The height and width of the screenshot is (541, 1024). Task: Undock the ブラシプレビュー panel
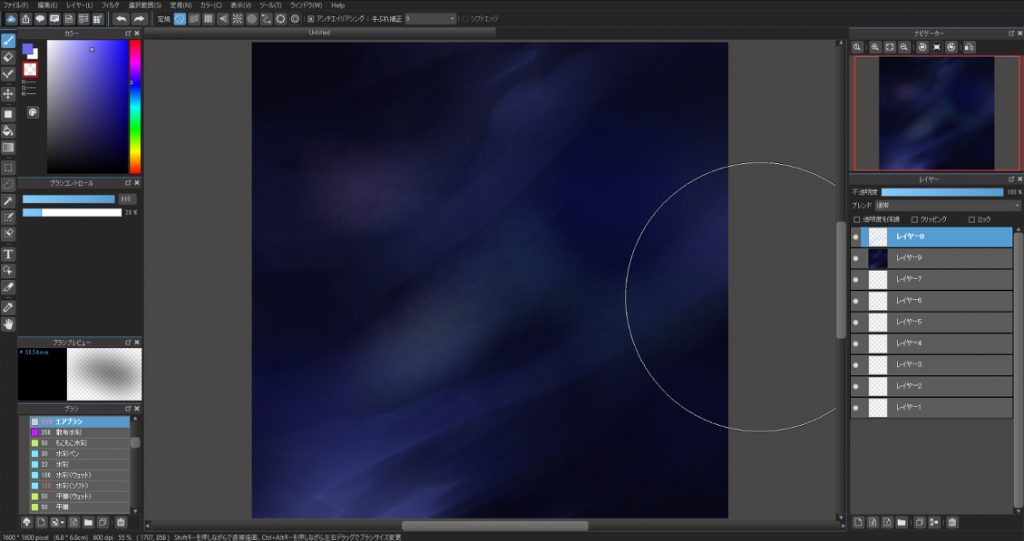point(128,342)
